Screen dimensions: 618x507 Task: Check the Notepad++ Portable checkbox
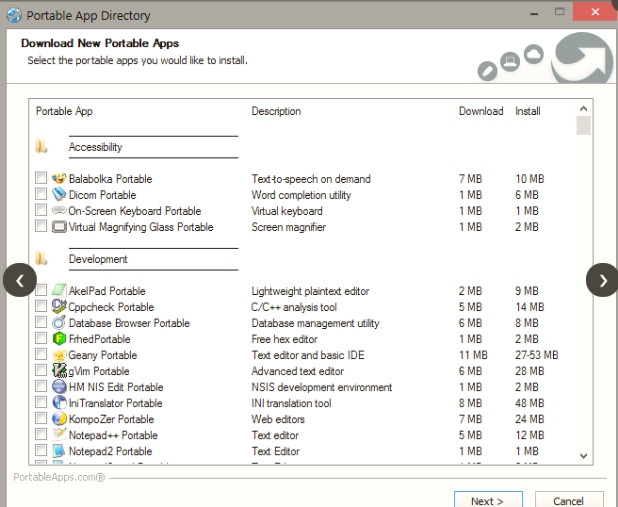41,434
